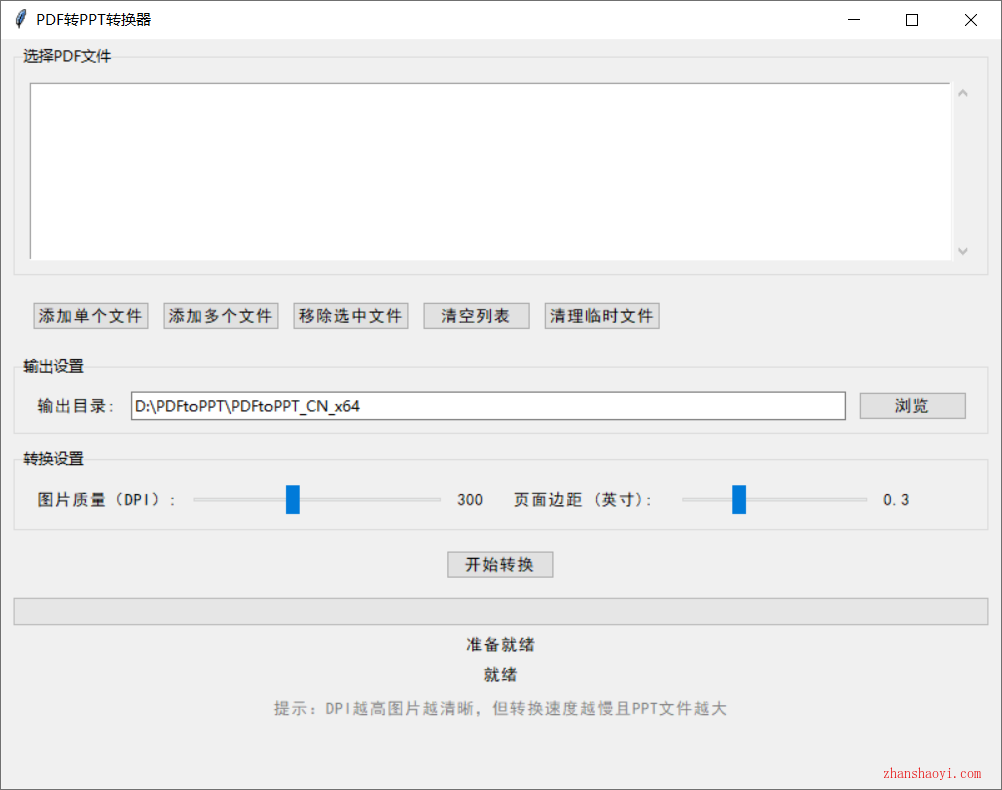The image size is (1002, 790).
Task: Maximize the converter window
Action: point(911,20)
